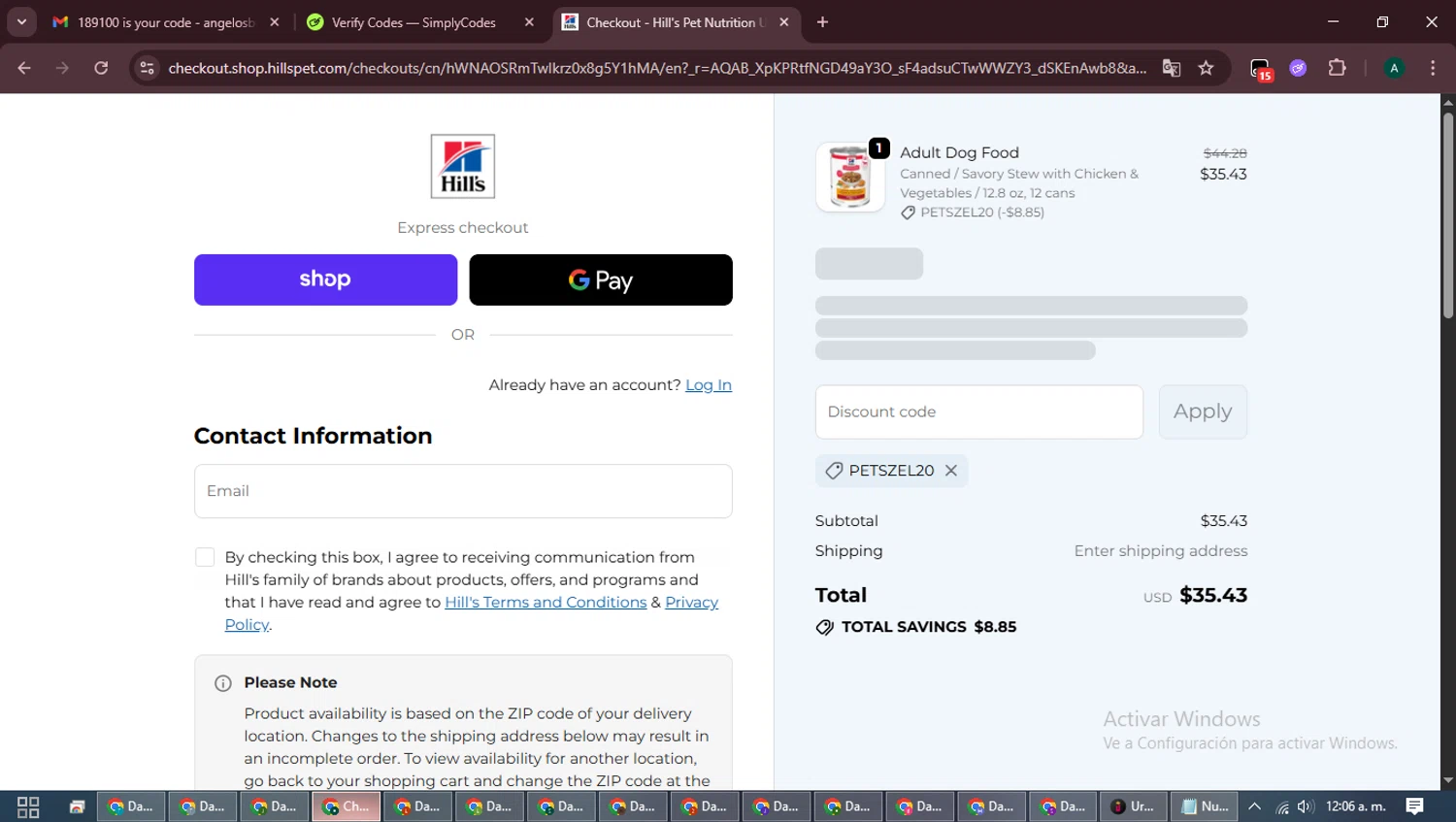Open the volume control tray icon

pyautogui.click(x=1306, y=806)
